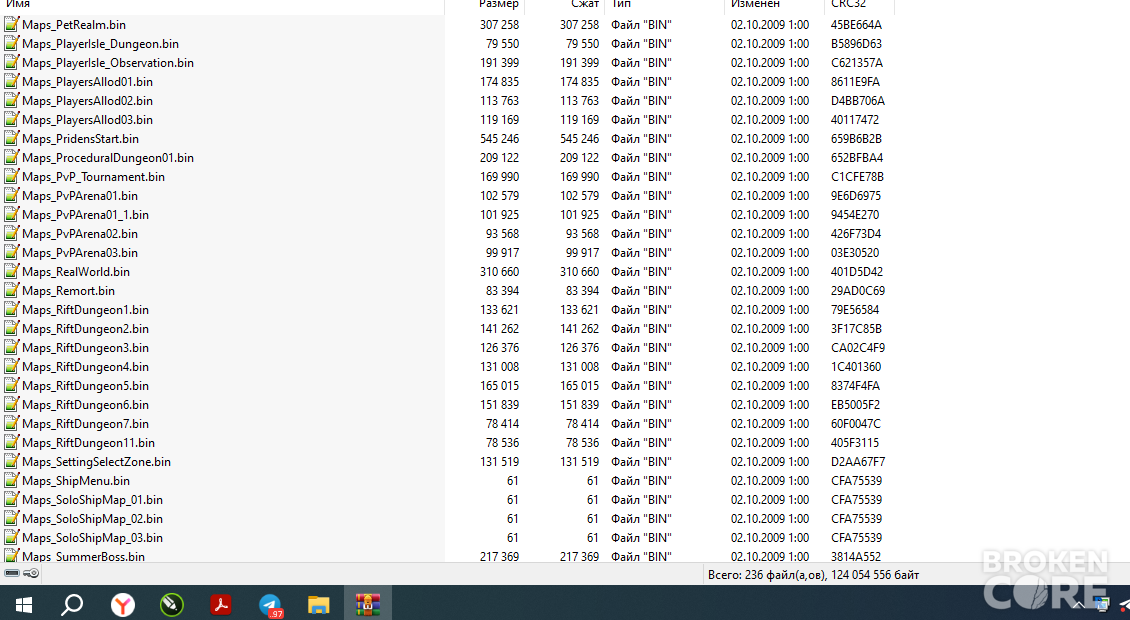1130x620 pixels.
Task: Click the file icon beside Maps_PridensStart.bin
Action: [x=12, y=138]
